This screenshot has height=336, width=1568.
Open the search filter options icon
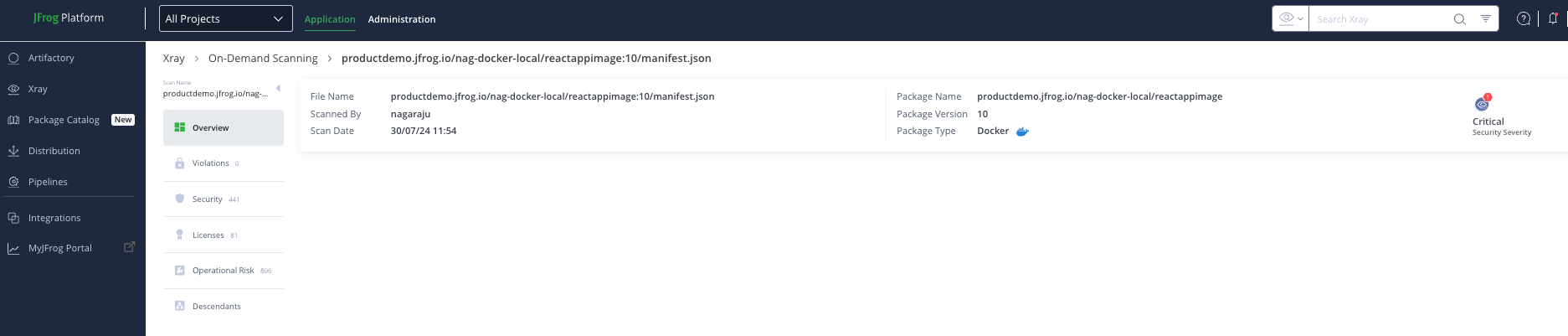[1485, 18]
